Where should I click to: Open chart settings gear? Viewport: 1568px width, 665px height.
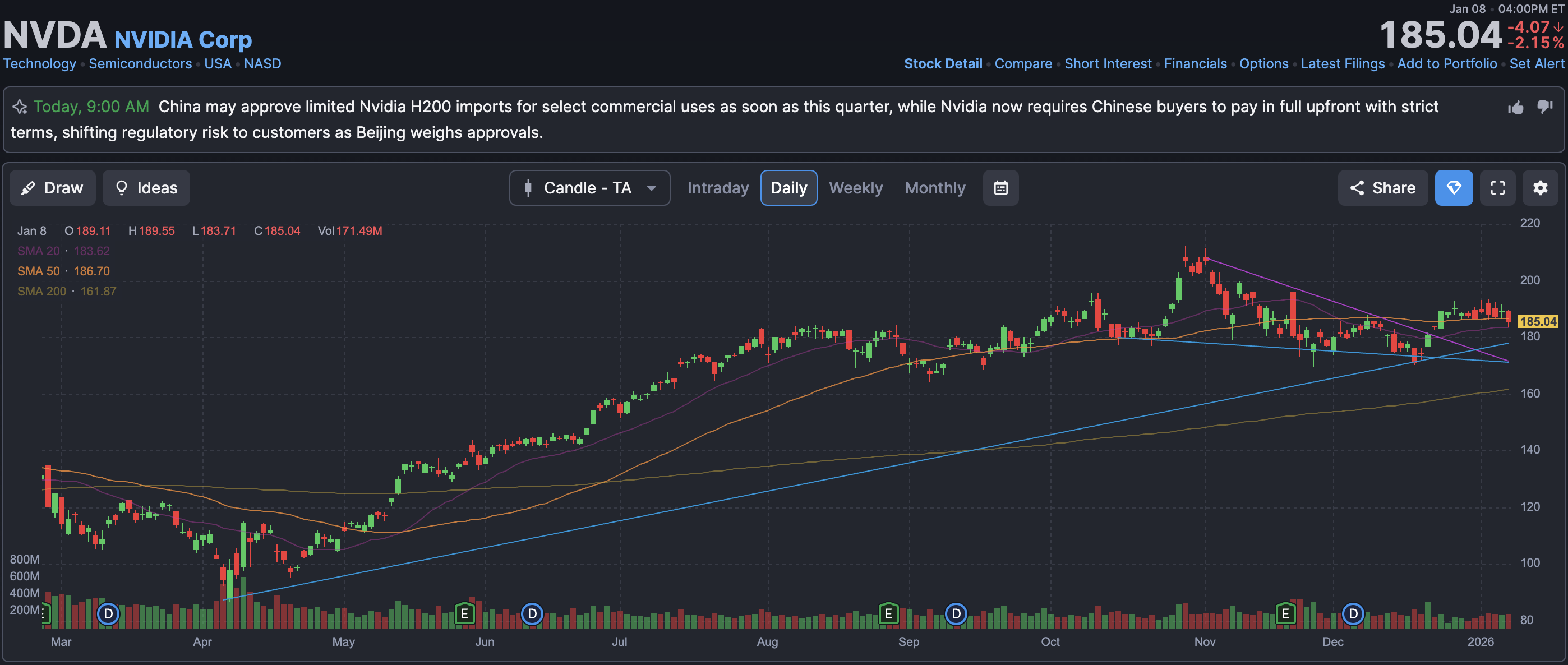click(1540, 188)
